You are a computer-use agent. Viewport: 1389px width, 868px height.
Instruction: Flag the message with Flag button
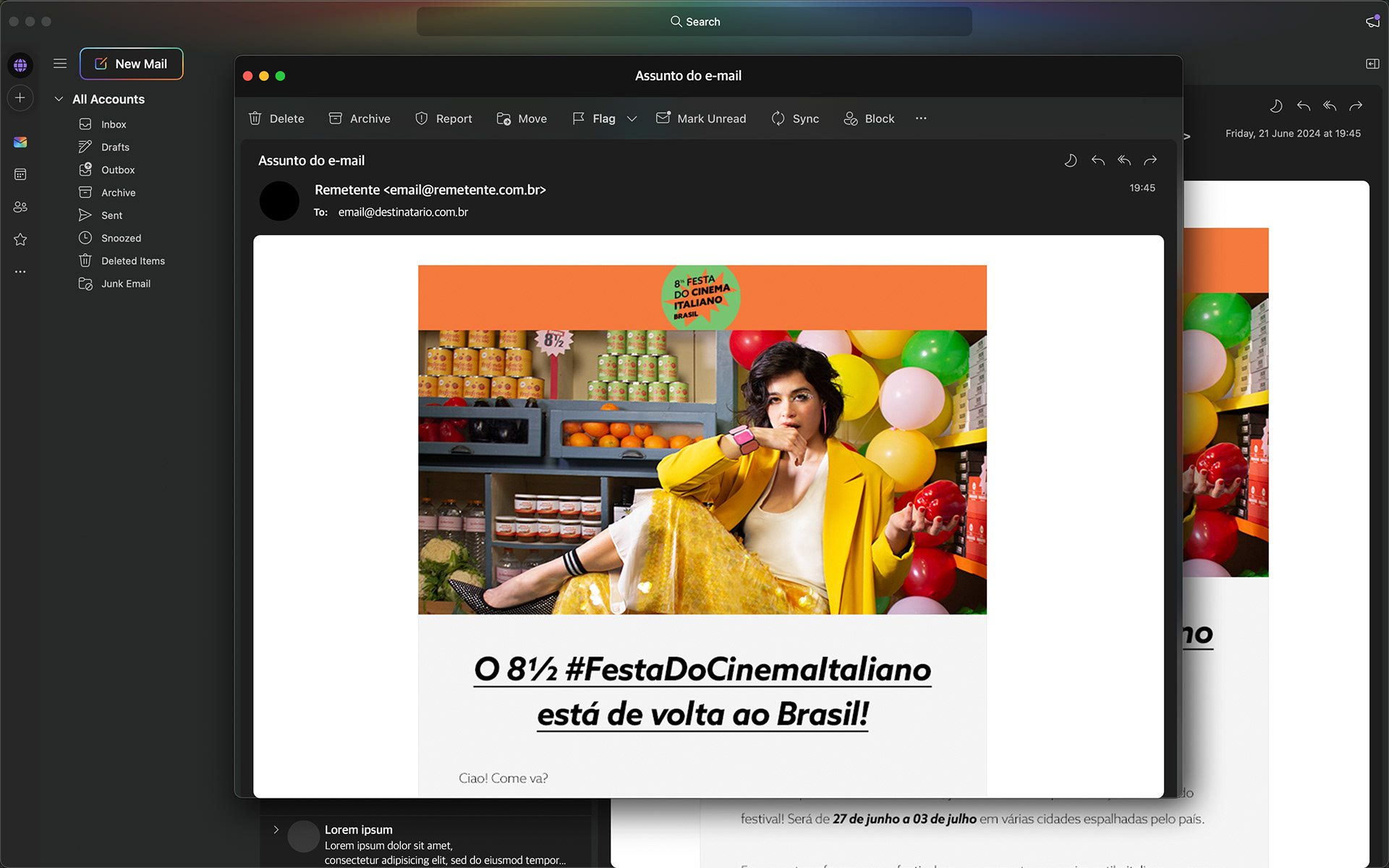click(594, 119)
